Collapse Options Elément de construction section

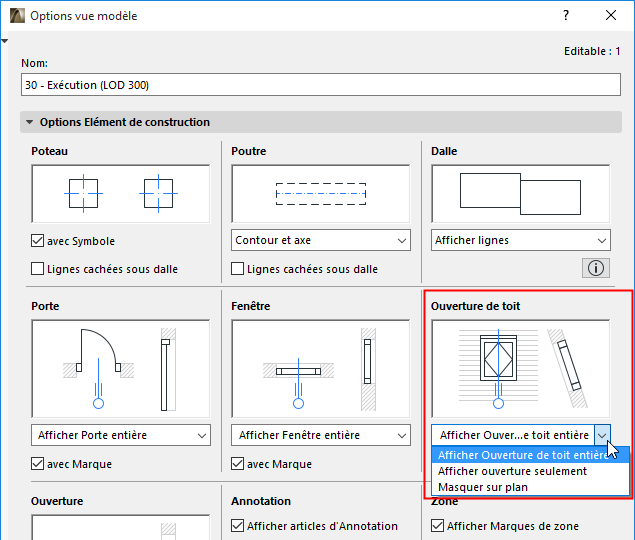(30, 123)
